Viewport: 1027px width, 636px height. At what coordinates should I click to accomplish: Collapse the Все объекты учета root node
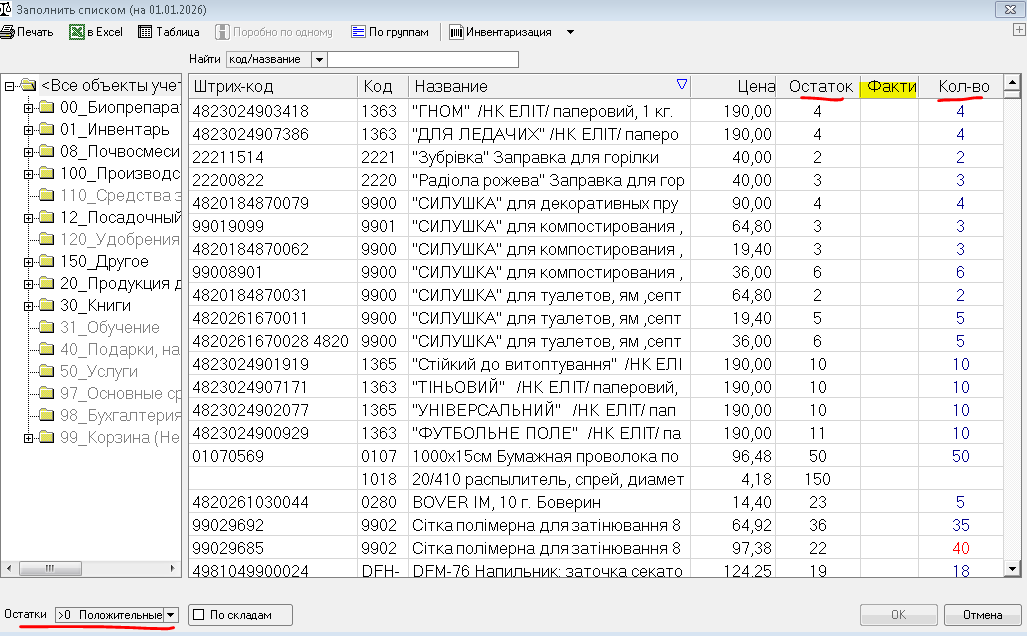click(8, 86)
